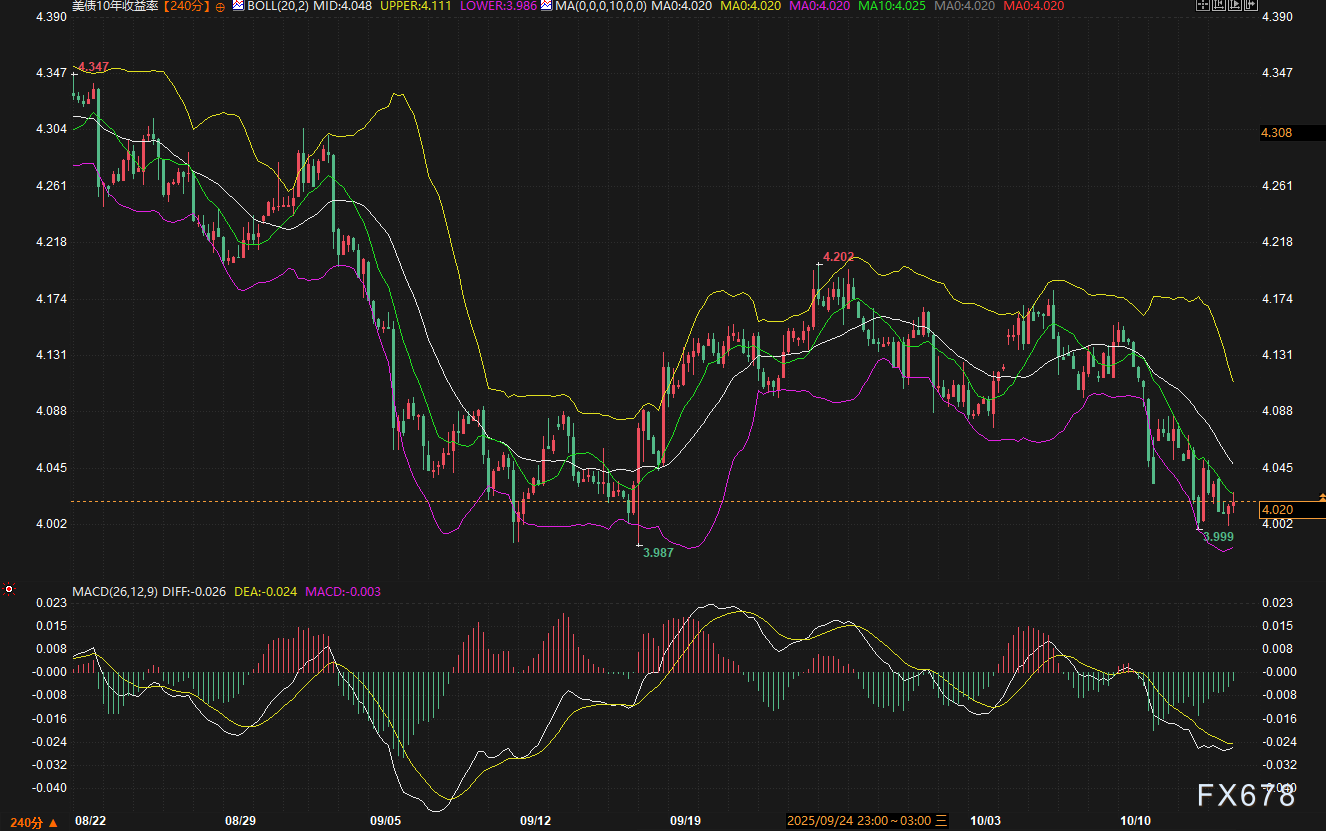Viewport: 1326px width, 831px height.
Task: Open the 【240分】 timeframe label in the title
Action: point(186,6)
